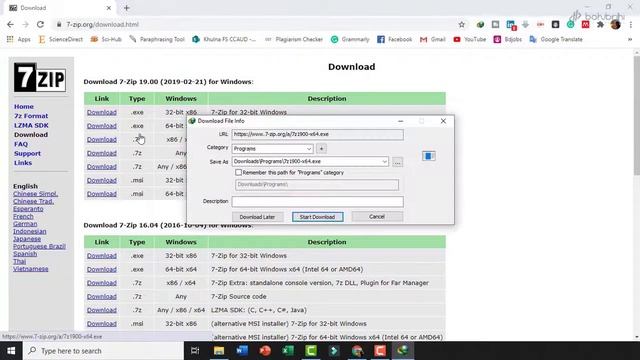Download 19.00 32-bit .exe link

(102, 112)
